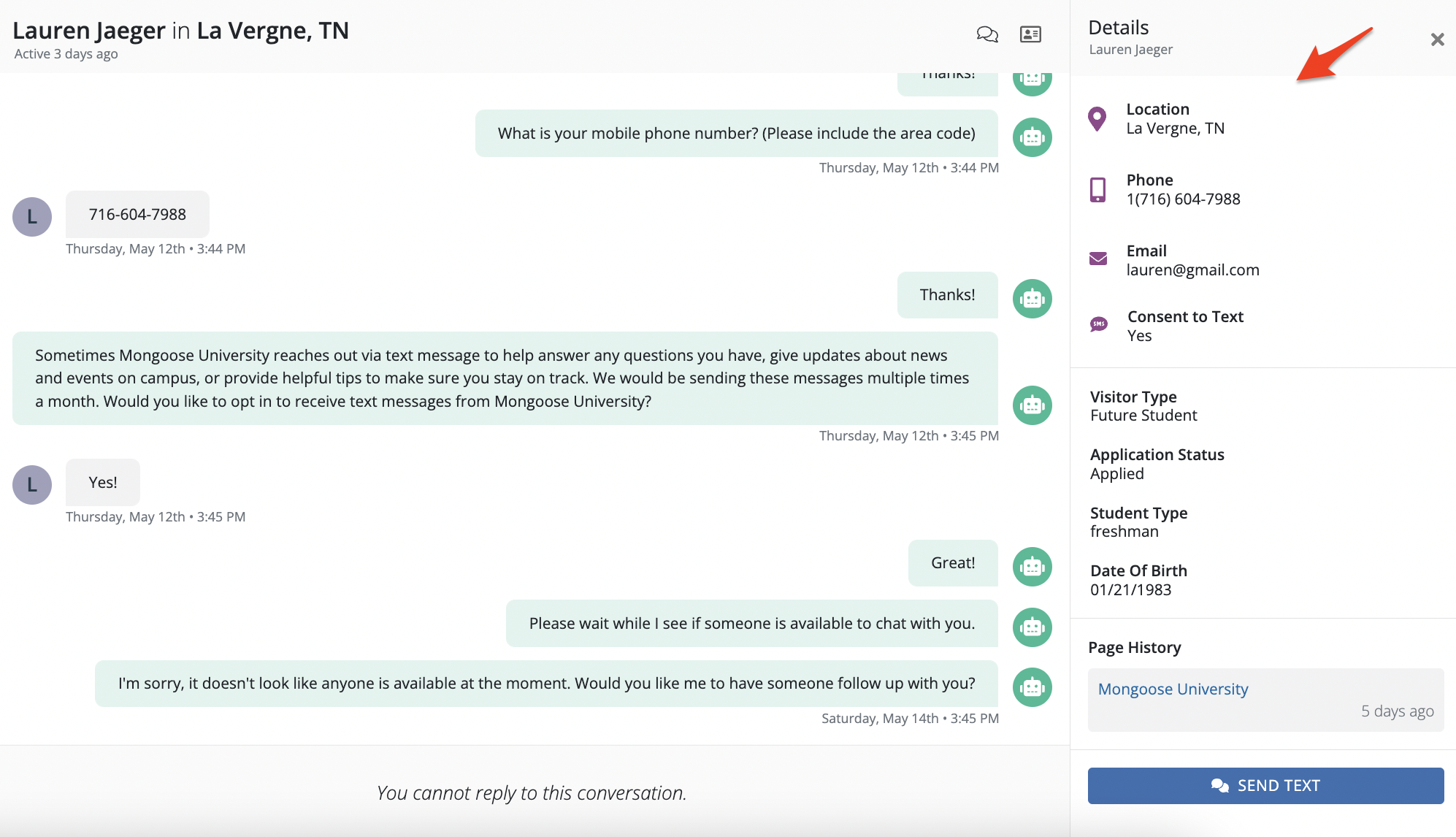The width and height of the screenshot is (1456, 837).
Task: Click bot avatar beside follow up message
Action: [1032, 687]
